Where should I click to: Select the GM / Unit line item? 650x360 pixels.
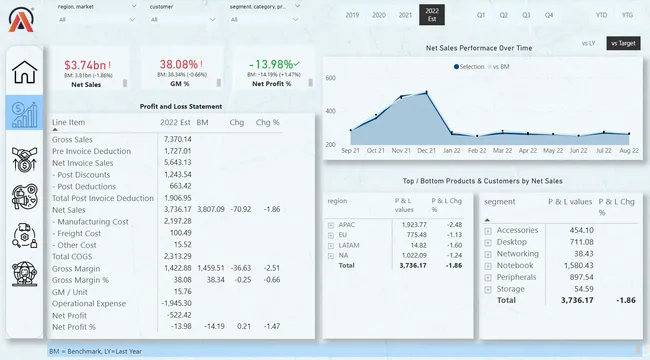coord(70,292)
